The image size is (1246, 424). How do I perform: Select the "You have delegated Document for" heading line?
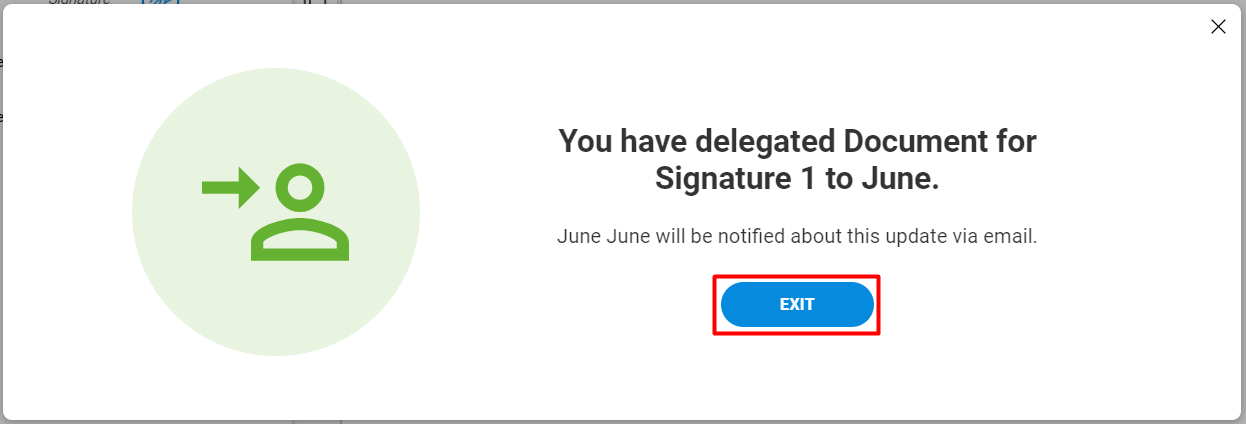coord(797,141)
